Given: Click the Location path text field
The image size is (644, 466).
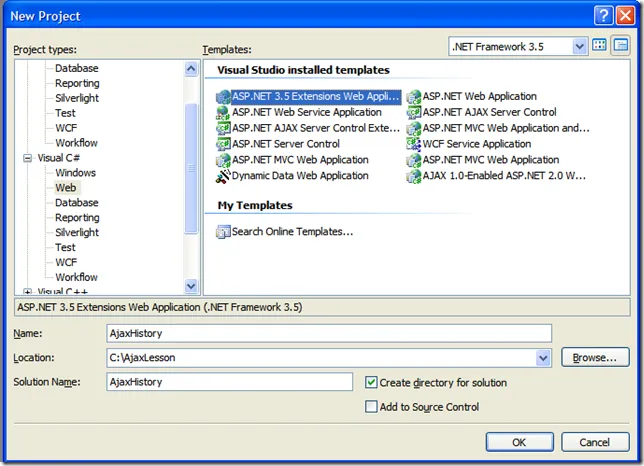Looking at the screenshot, I should 321,358.
